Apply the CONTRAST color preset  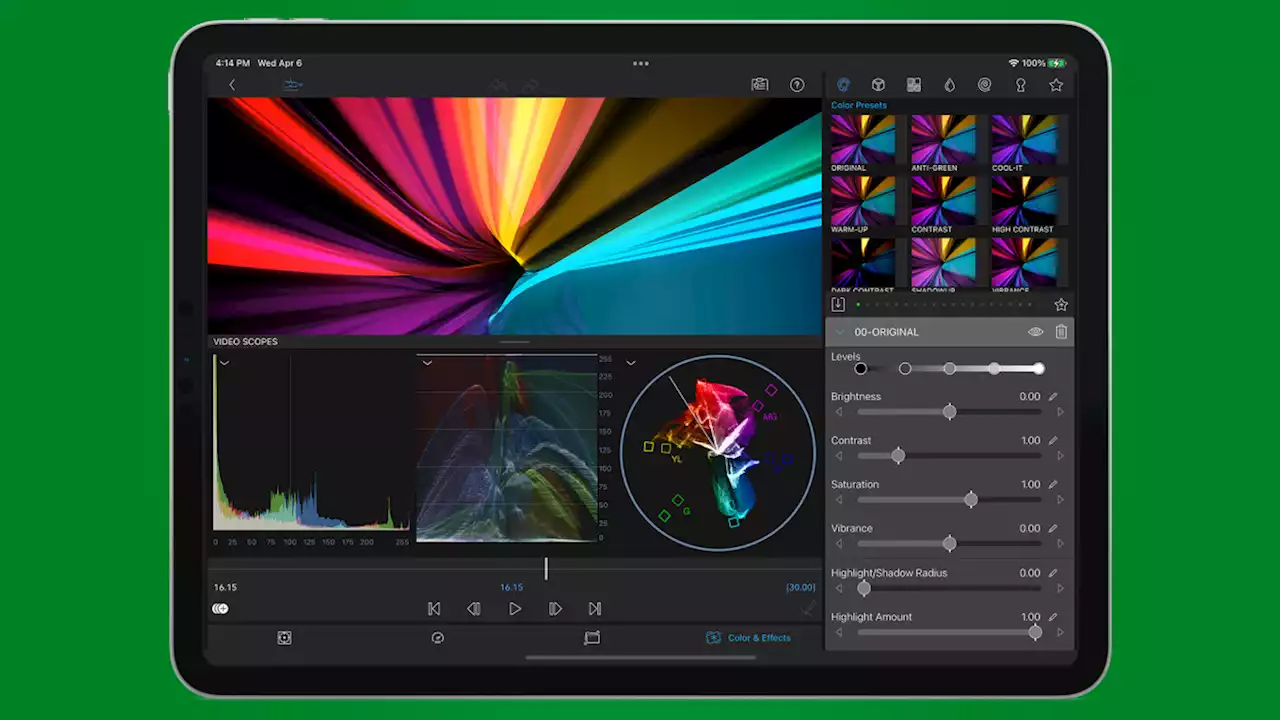click(944, 205)
